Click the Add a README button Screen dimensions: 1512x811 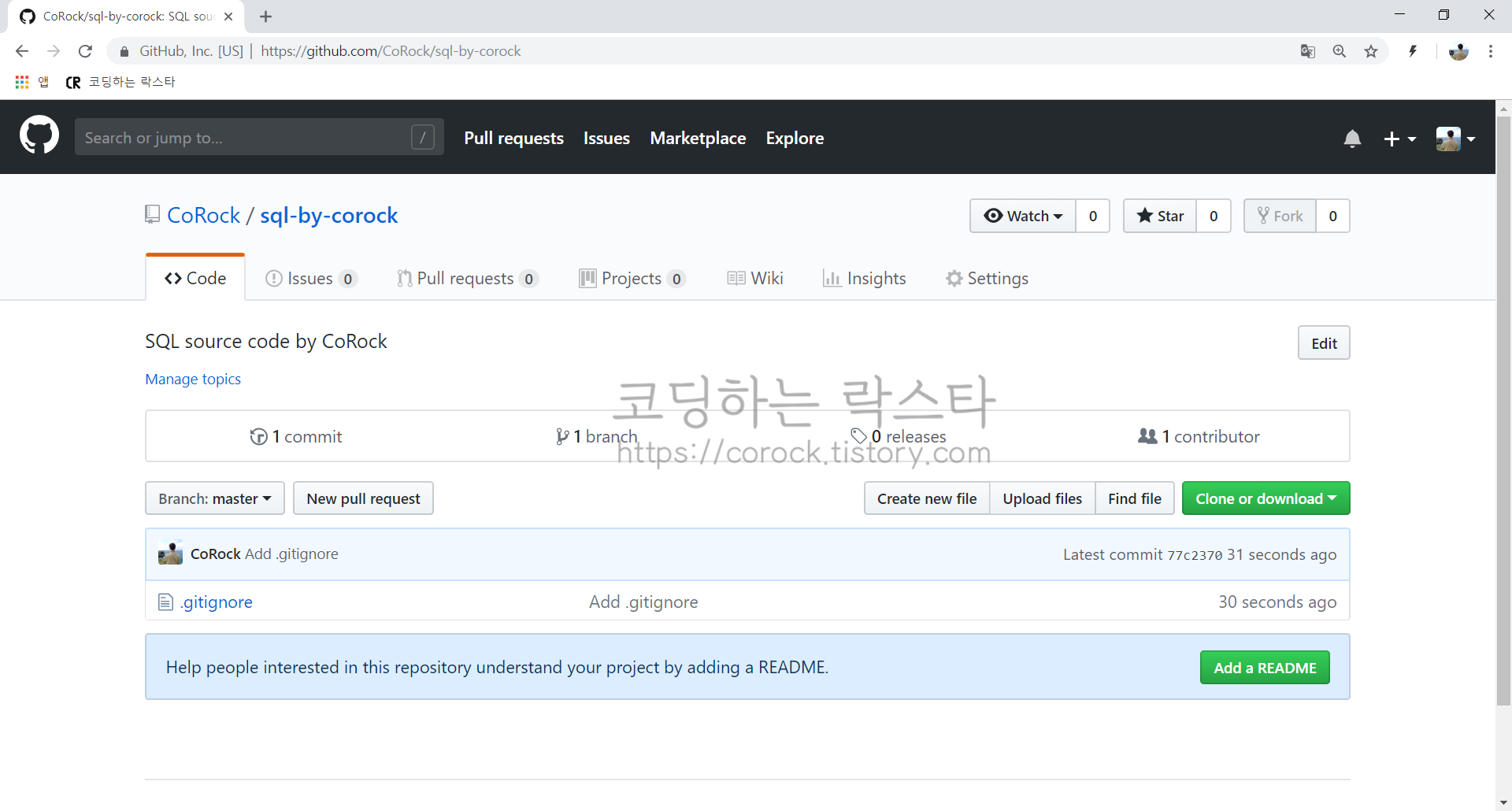point(1265,668)
